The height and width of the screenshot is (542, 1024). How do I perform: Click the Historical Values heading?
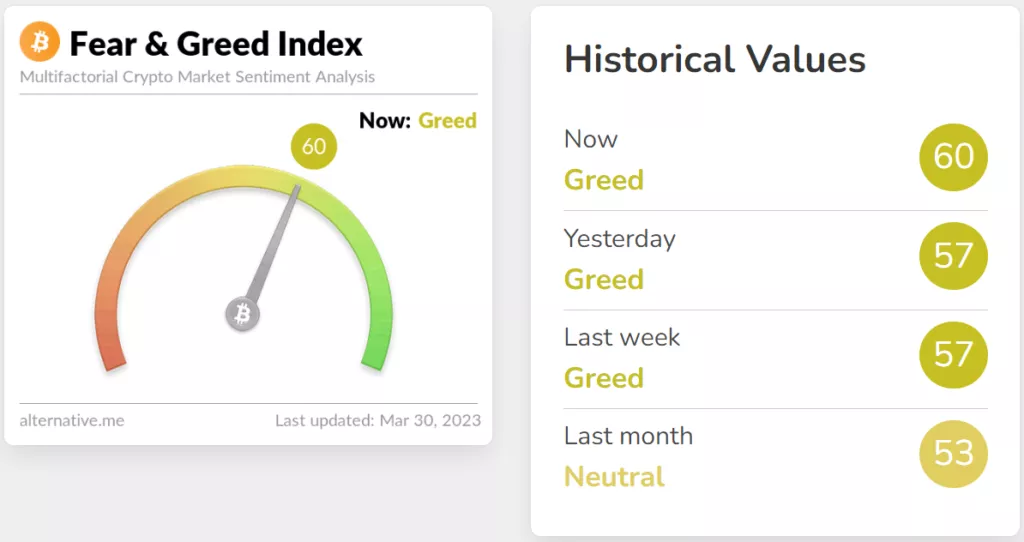pyautogui.click(x=714, y=59)
